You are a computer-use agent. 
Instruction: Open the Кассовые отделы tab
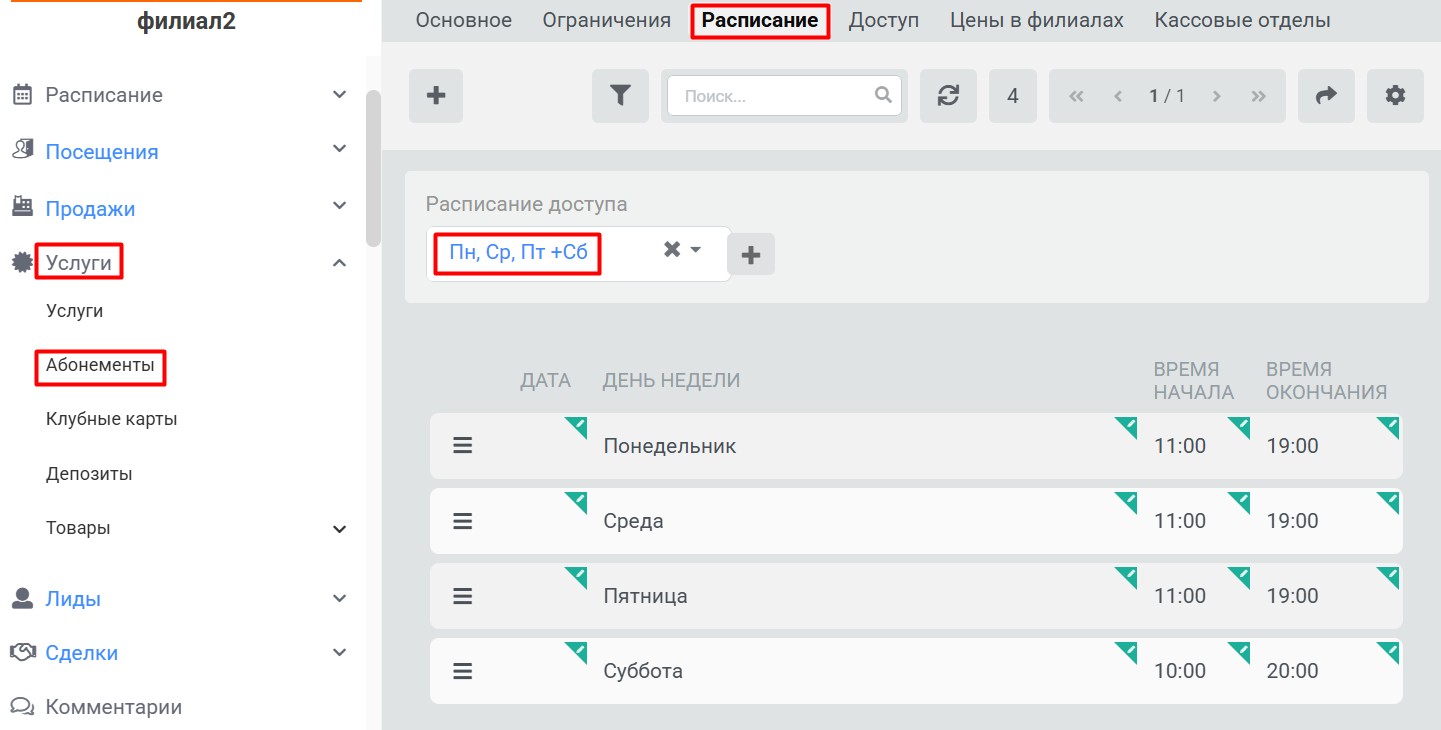(1242, 20)
